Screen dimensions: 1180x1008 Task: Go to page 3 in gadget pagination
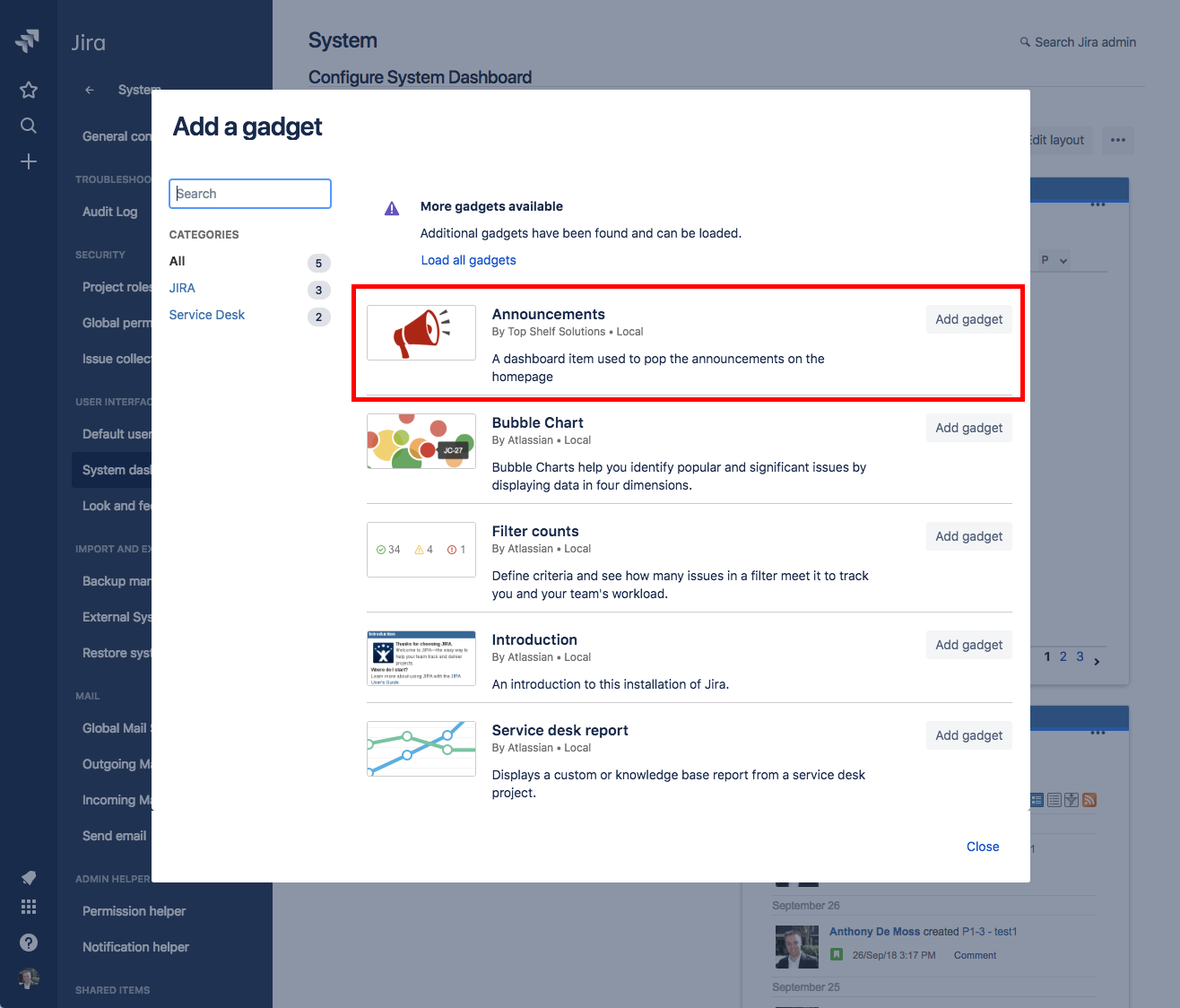click(1080, 656)
